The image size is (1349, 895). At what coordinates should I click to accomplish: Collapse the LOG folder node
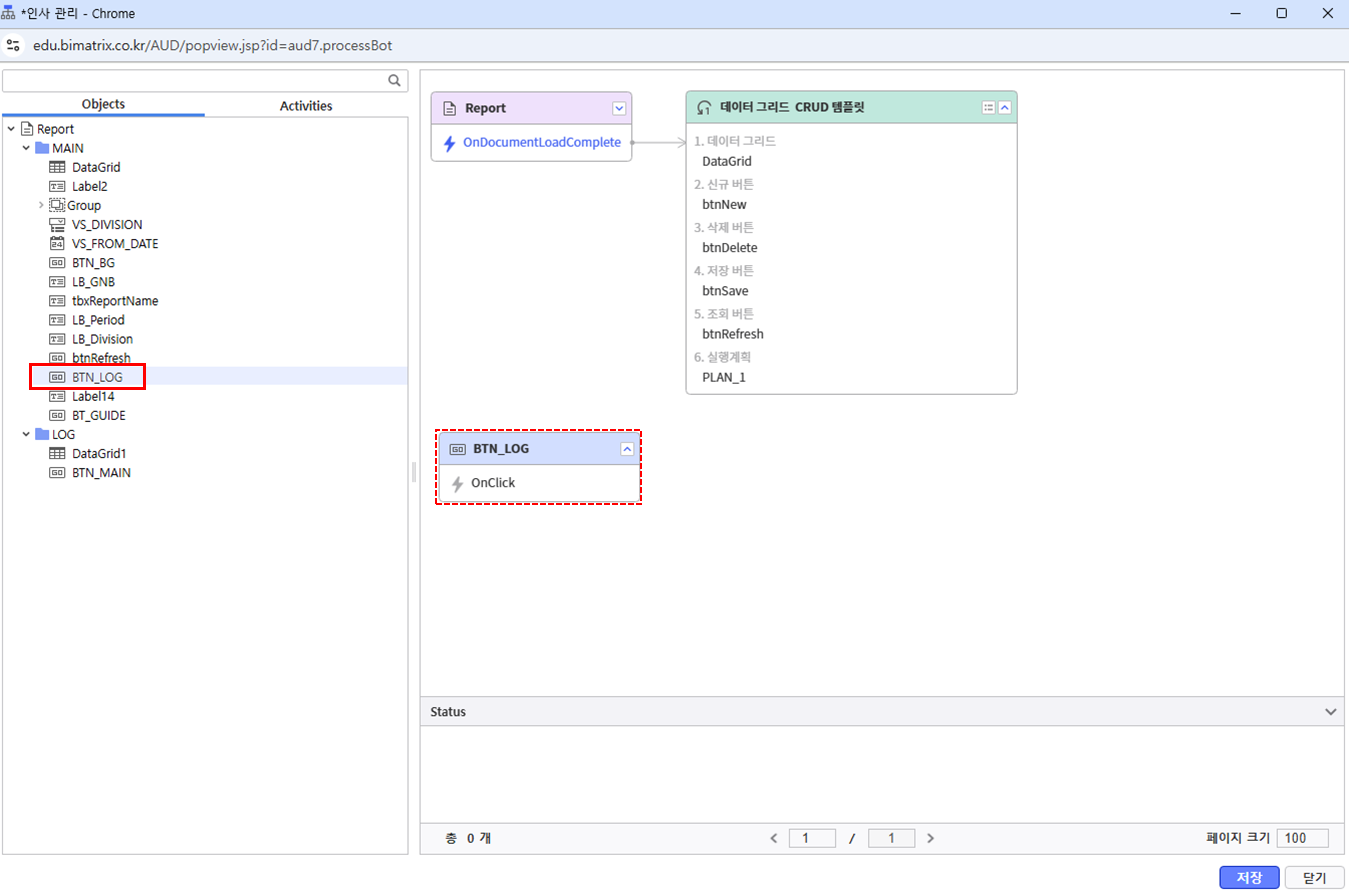click(26, 435)
